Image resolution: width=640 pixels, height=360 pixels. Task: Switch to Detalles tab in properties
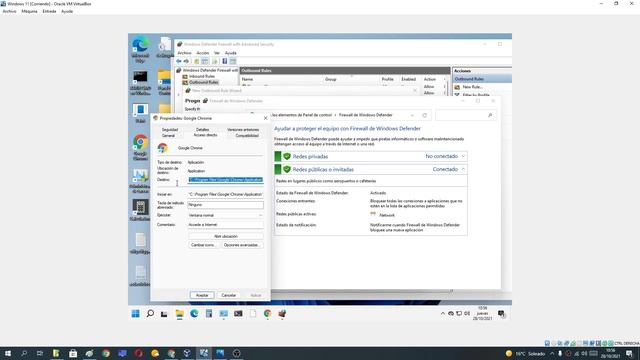[202, 129]
